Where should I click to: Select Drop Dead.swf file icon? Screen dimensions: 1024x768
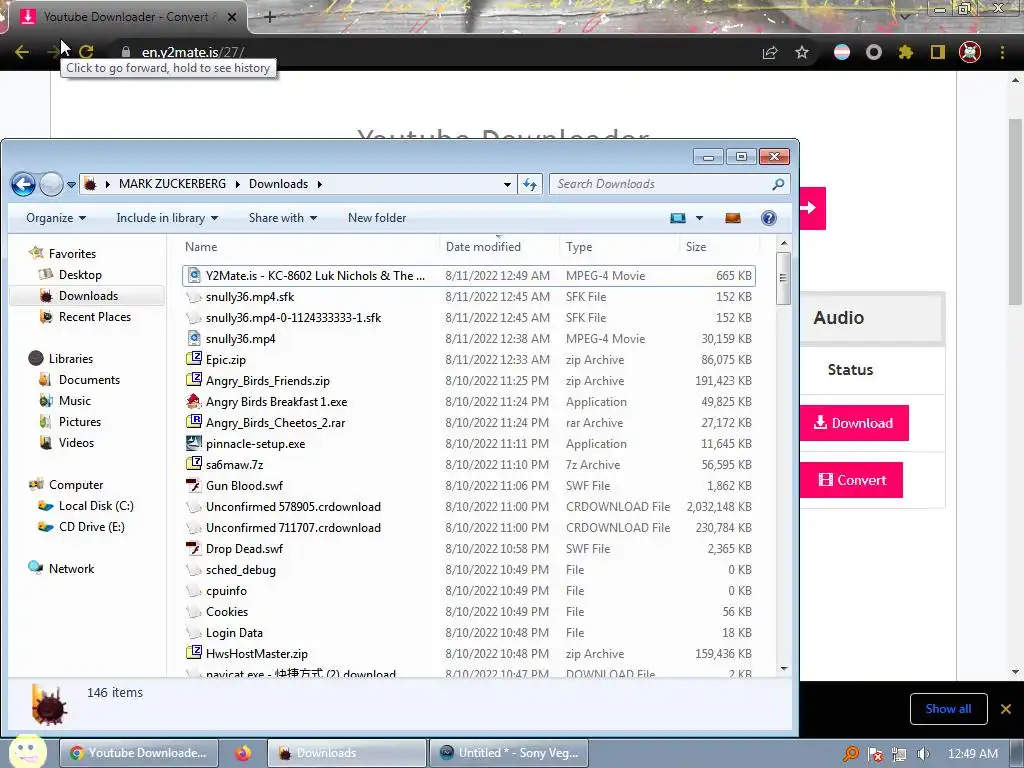(194, 549)
